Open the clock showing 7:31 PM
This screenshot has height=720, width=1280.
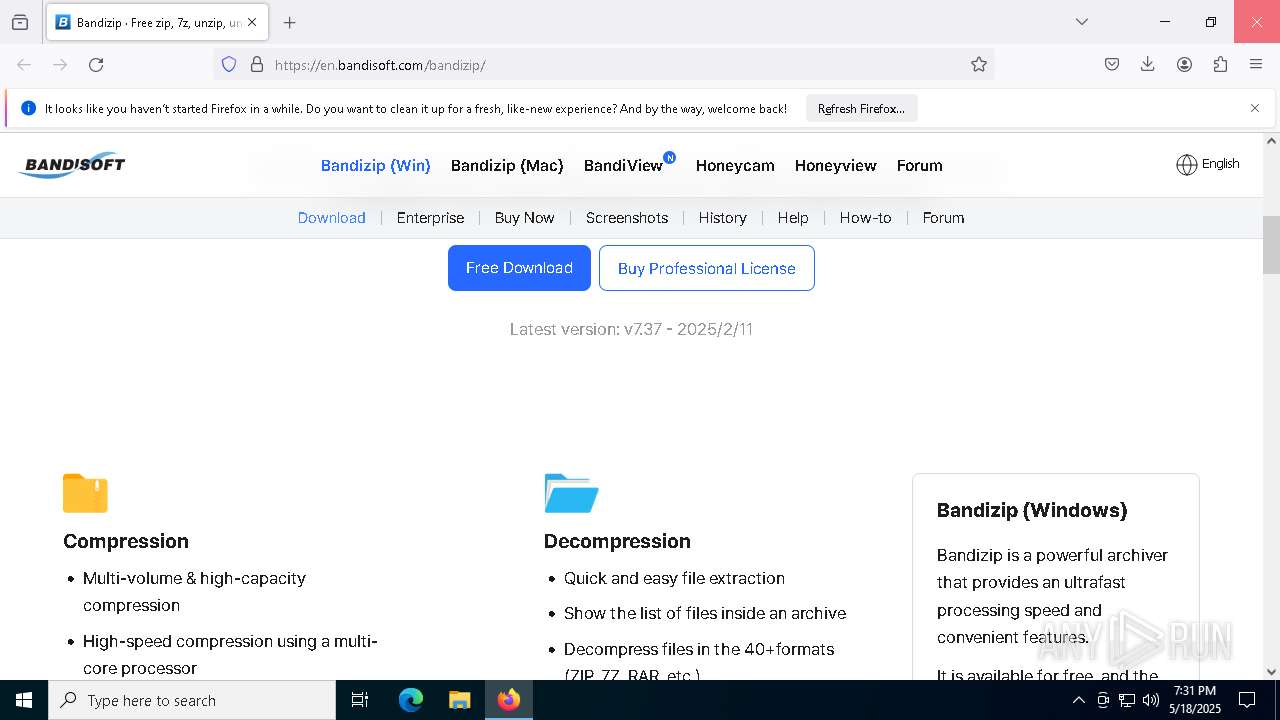1195,700
